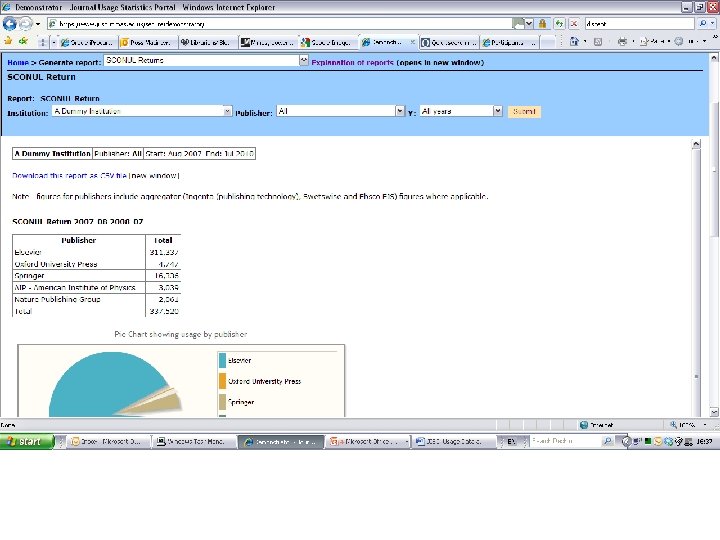Open the Windows Start menu

[27, 441]
